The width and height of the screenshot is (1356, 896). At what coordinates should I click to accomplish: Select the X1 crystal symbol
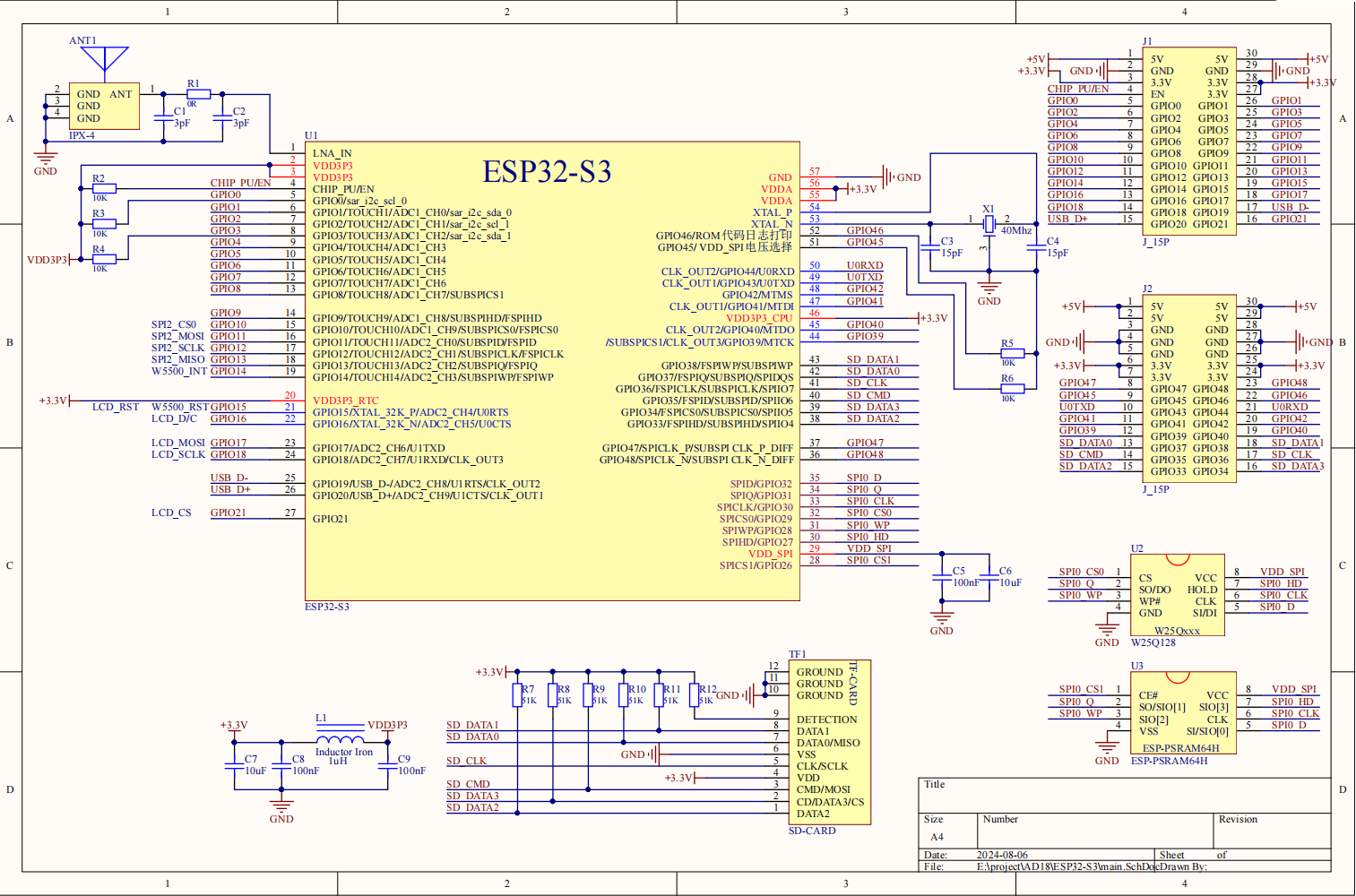click(x=989, y=222)
